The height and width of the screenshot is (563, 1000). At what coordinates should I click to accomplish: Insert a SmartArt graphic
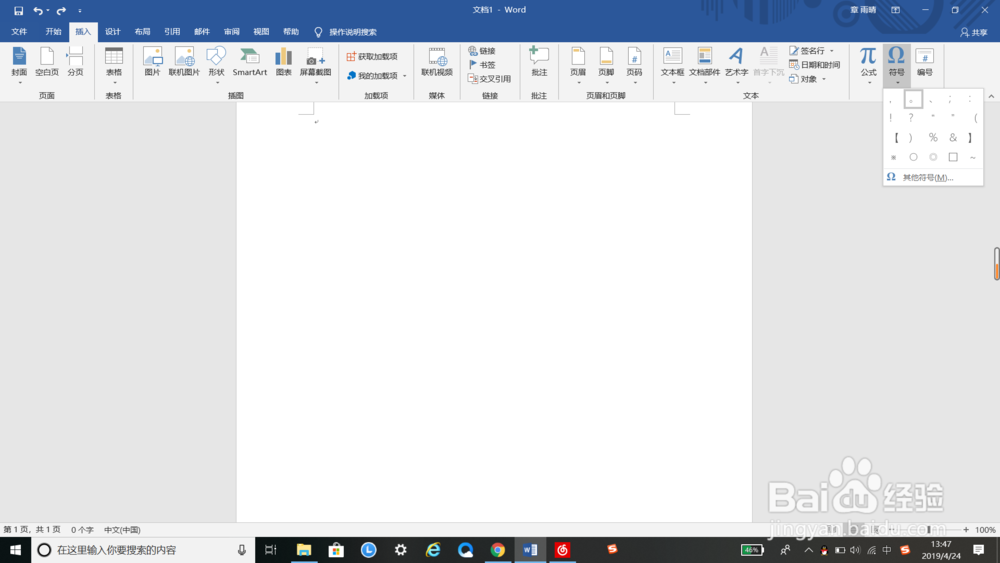click(x=249, y=62)
